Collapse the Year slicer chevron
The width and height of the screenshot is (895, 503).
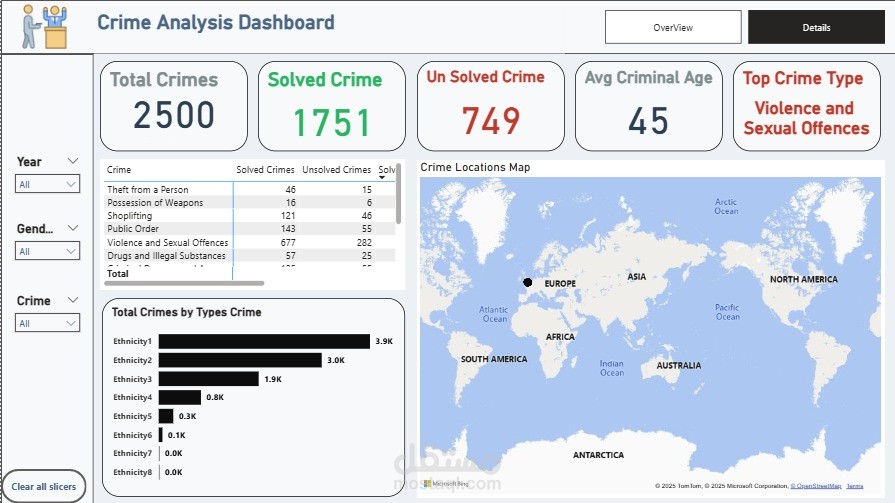(72, 161)
